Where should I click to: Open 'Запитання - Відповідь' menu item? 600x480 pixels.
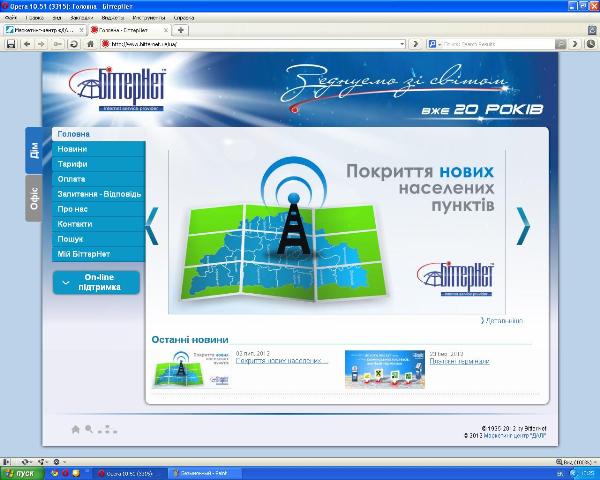[x=98, y=194]
